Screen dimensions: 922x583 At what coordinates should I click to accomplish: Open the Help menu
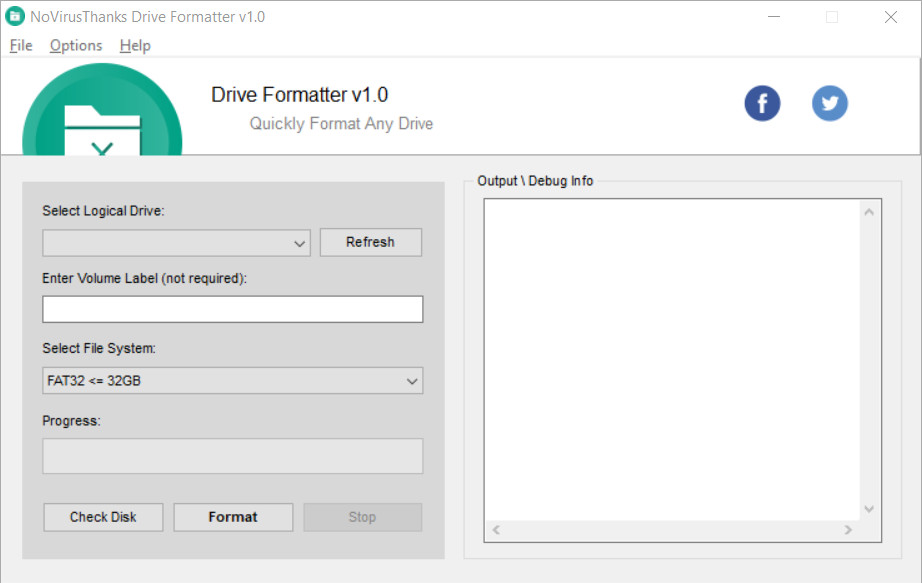pos(135,45)
